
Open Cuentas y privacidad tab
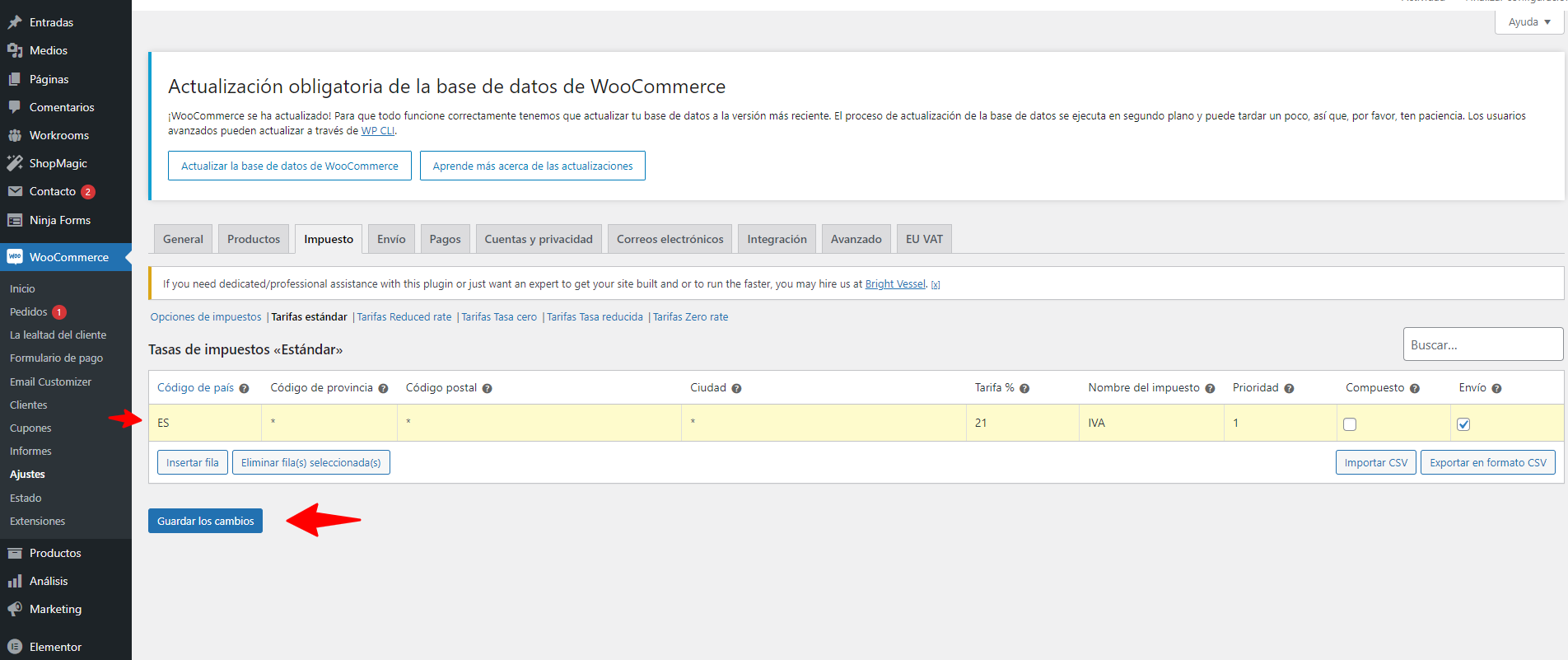(539, 239)
